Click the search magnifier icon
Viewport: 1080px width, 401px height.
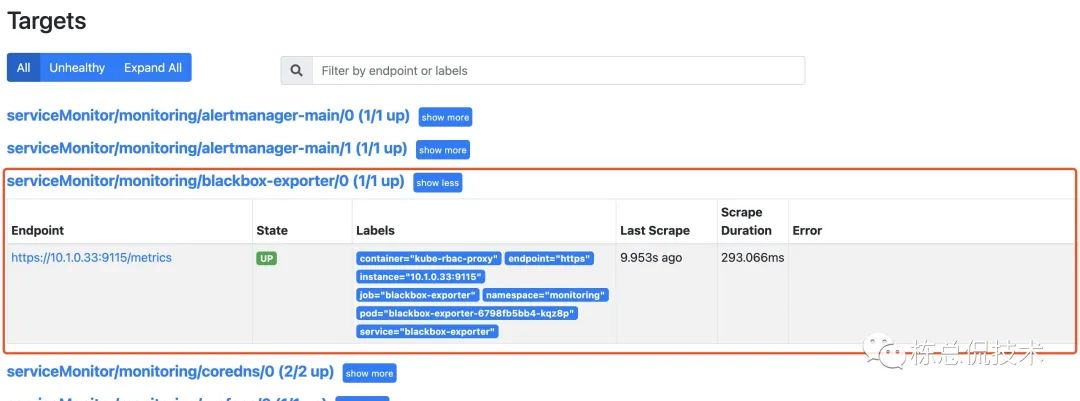[296, 71]
